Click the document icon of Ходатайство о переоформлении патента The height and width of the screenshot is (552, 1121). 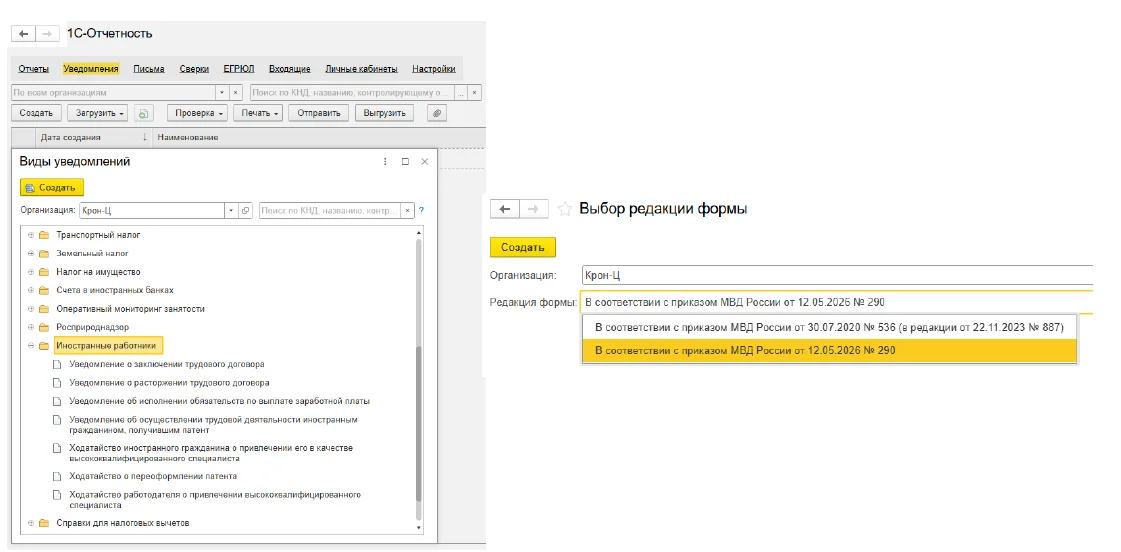(x=59, y=475)
